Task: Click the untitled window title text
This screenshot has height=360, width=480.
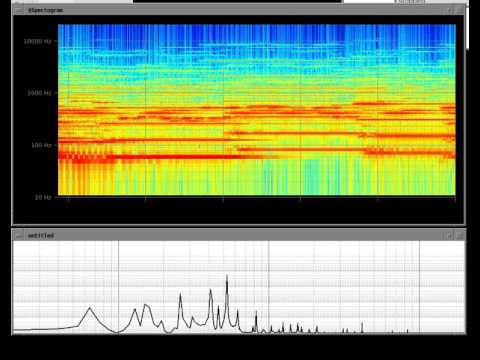Action: 41,236
